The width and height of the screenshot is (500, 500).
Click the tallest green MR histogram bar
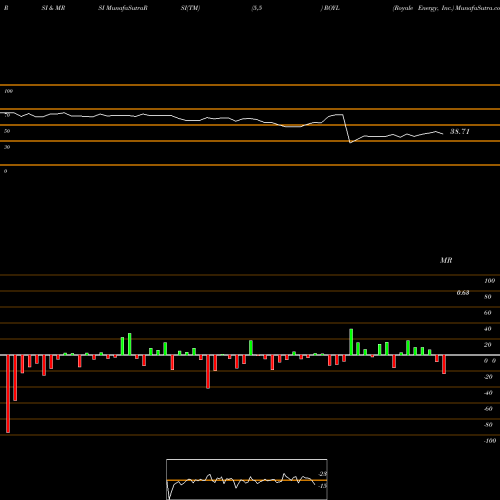[351, 342]
